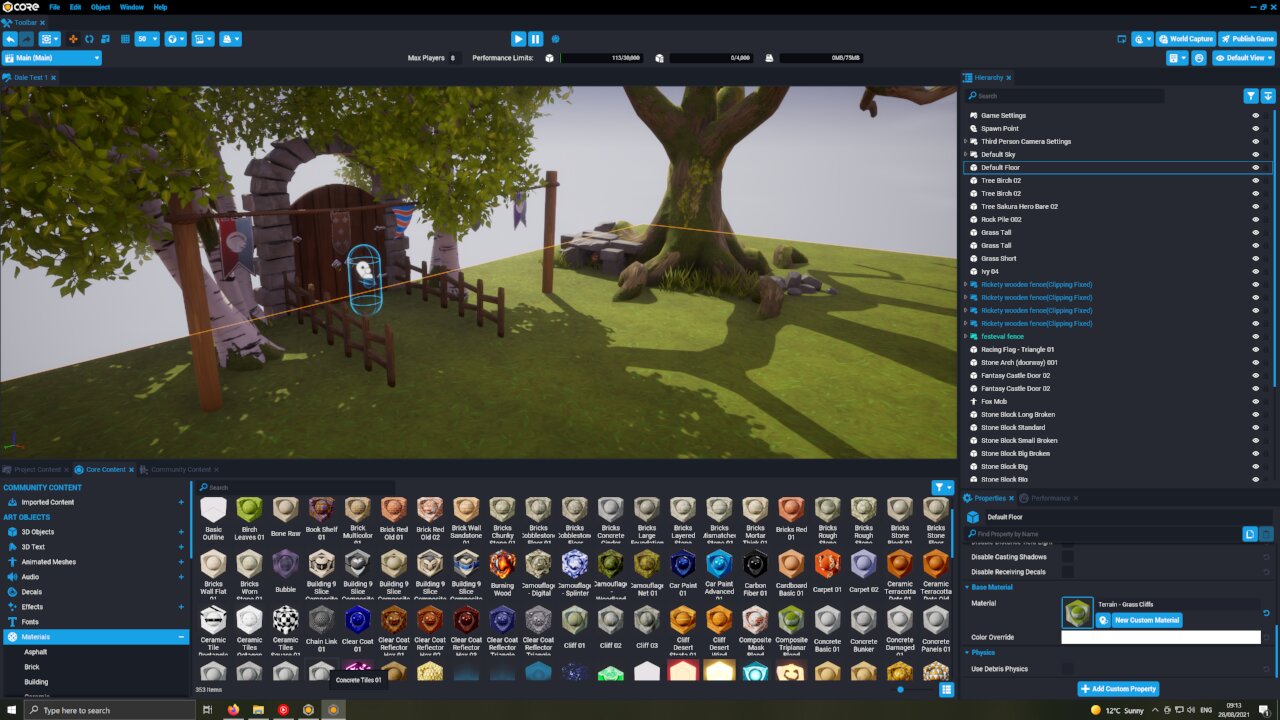This screenshot has width=1280, height=720.
Task: Collapse the Base Material section
Action: [x=967, y=587]
